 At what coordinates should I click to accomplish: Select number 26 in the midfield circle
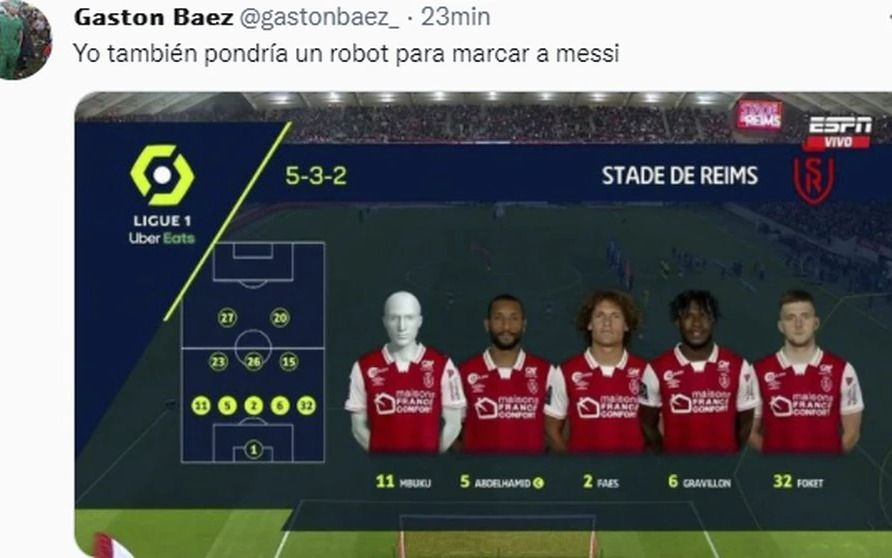[254, 361]
